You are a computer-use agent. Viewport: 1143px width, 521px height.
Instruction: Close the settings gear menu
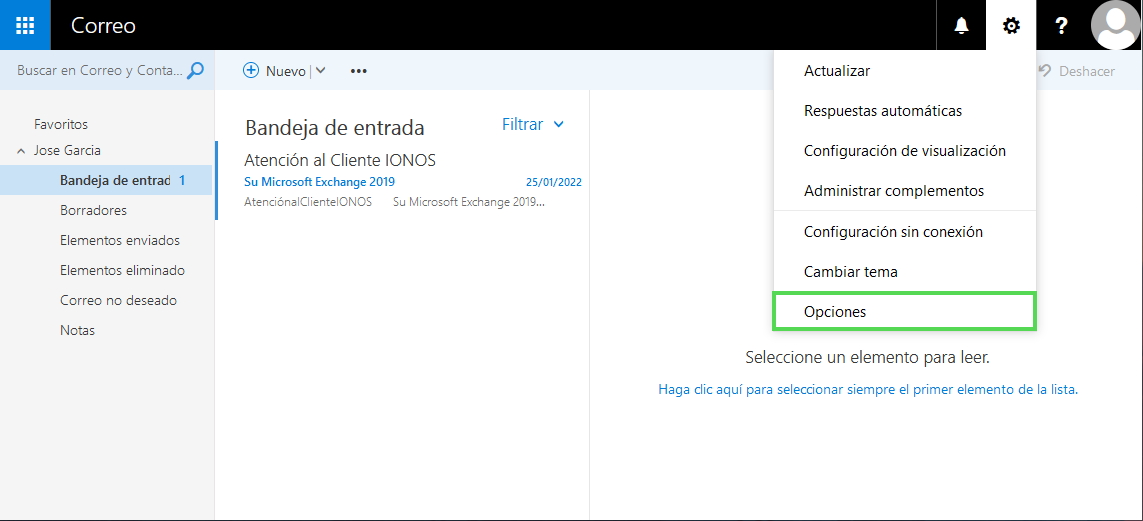pyautogui.click(x=1011, y=26)
